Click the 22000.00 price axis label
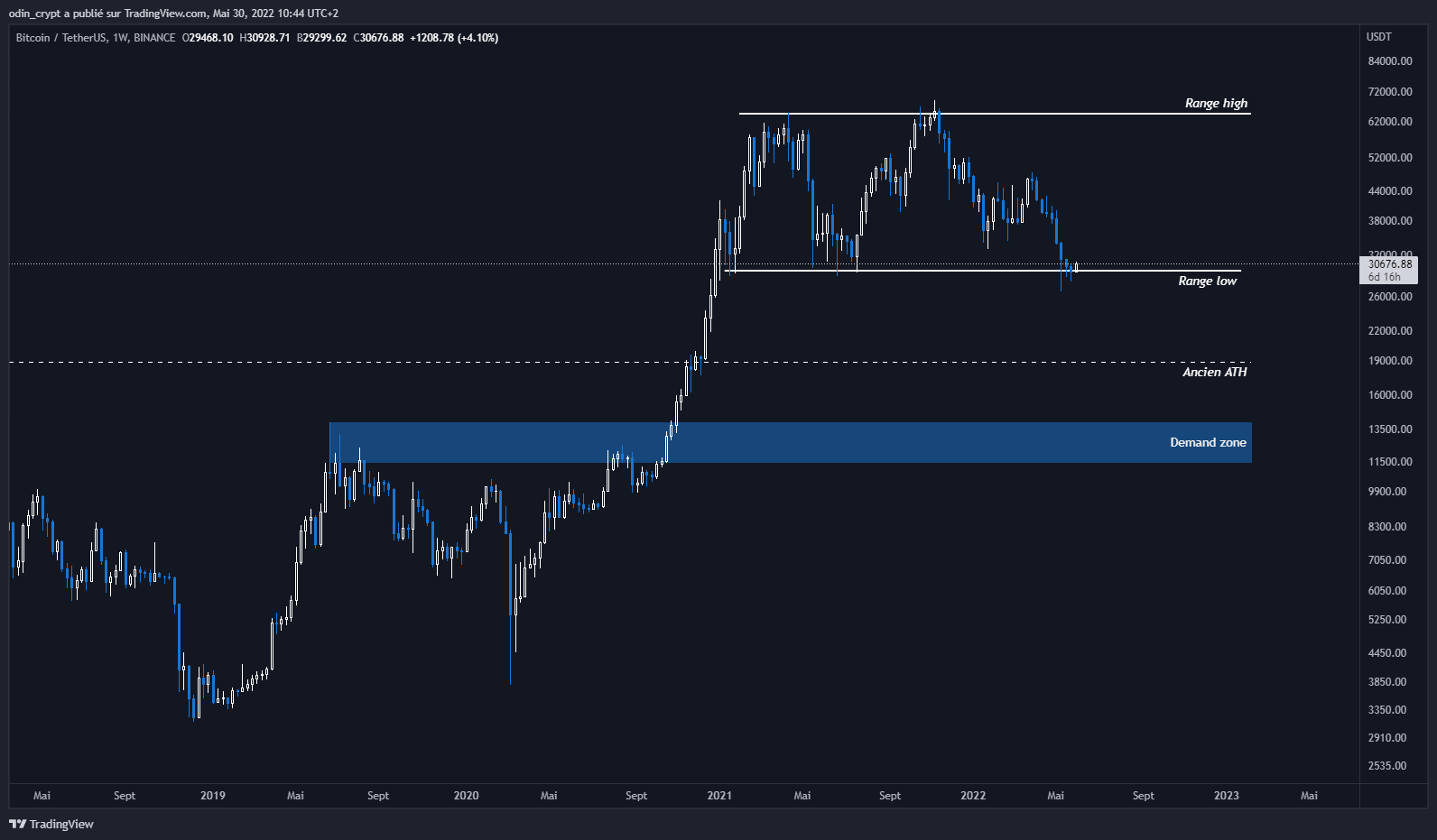The image size is (1437, 840). [1390, 331]
